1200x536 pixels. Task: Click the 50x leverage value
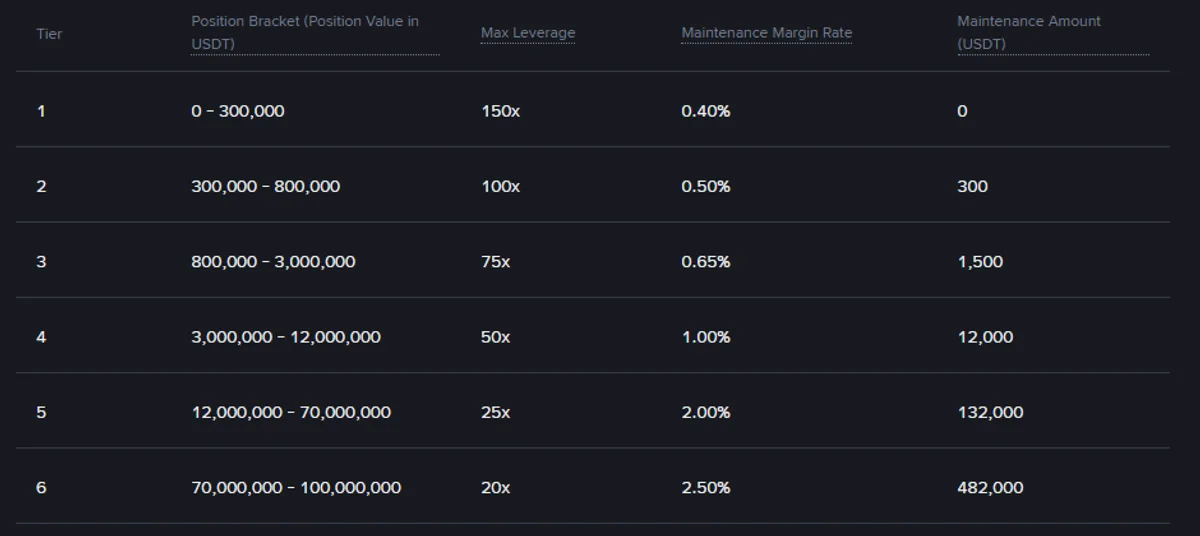pos(495,337)
